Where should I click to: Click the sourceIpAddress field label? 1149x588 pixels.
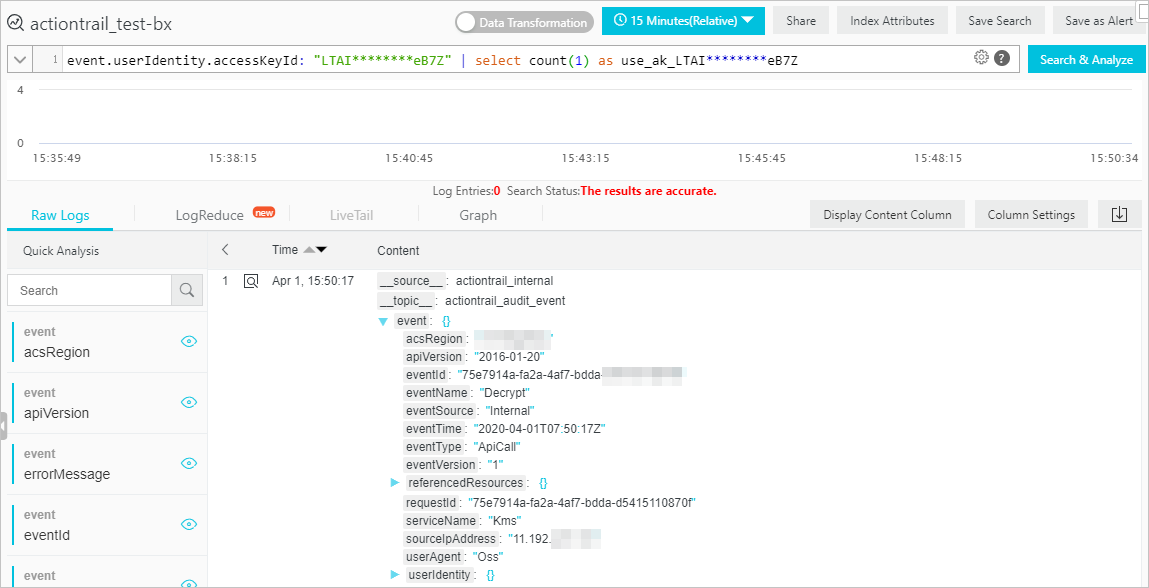pyautogui.click(x=450, y=539)
